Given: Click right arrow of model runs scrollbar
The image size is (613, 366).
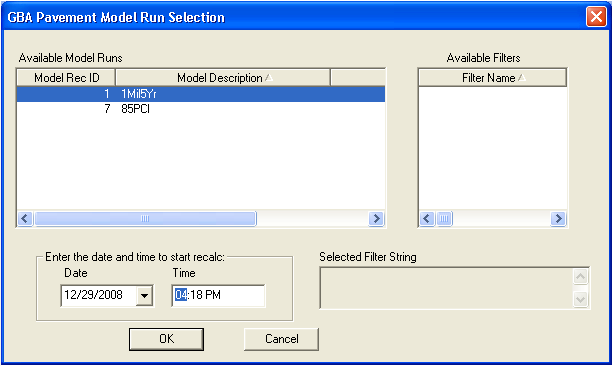Looking at the screenshot, I should pos(376,218).
